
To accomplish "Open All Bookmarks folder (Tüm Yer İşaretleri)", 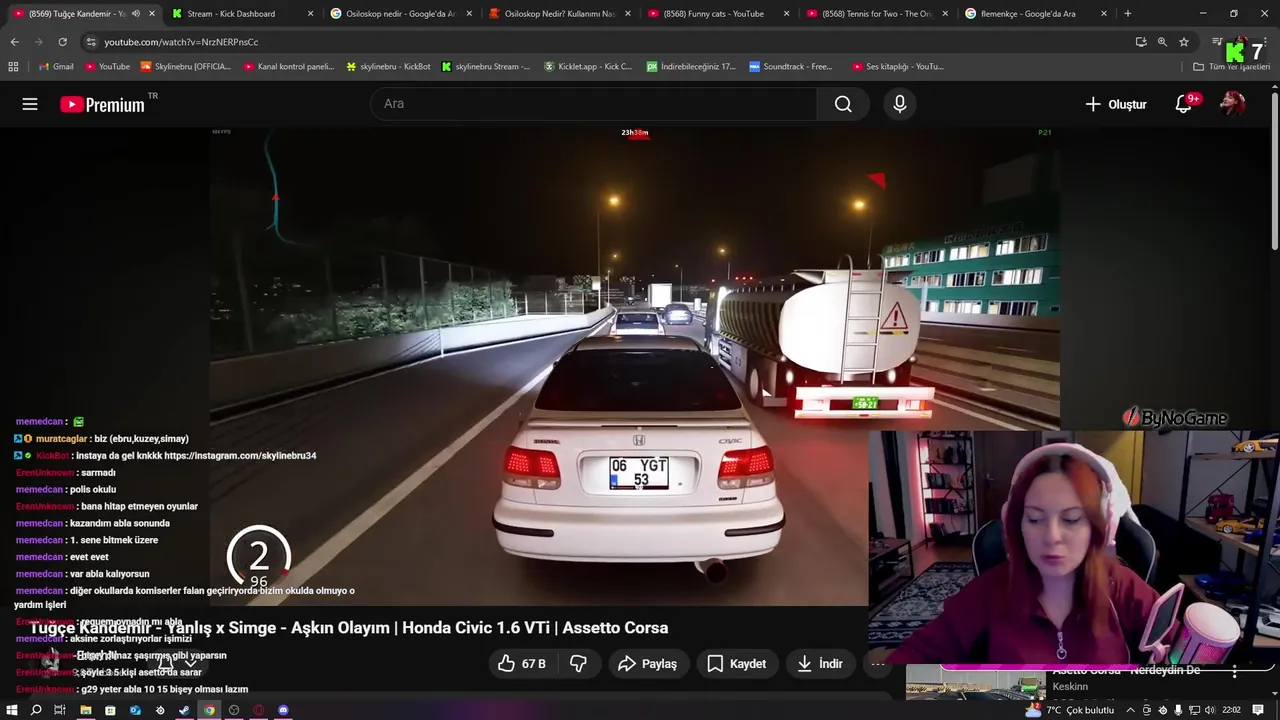I will pyautogui.click(x=1231, y=66).
